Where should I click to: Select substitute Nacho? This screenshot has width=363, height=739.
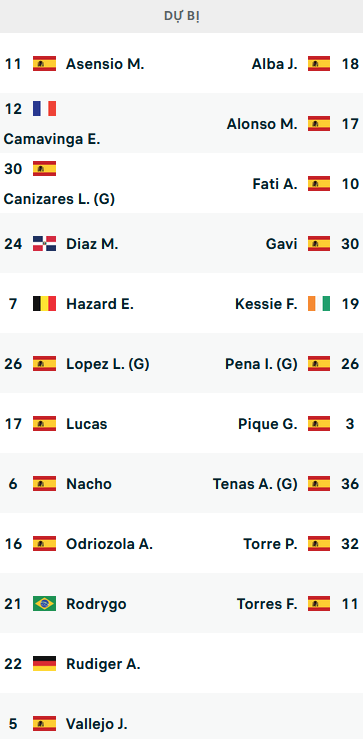pyautogui.click(x=89, y=484)
